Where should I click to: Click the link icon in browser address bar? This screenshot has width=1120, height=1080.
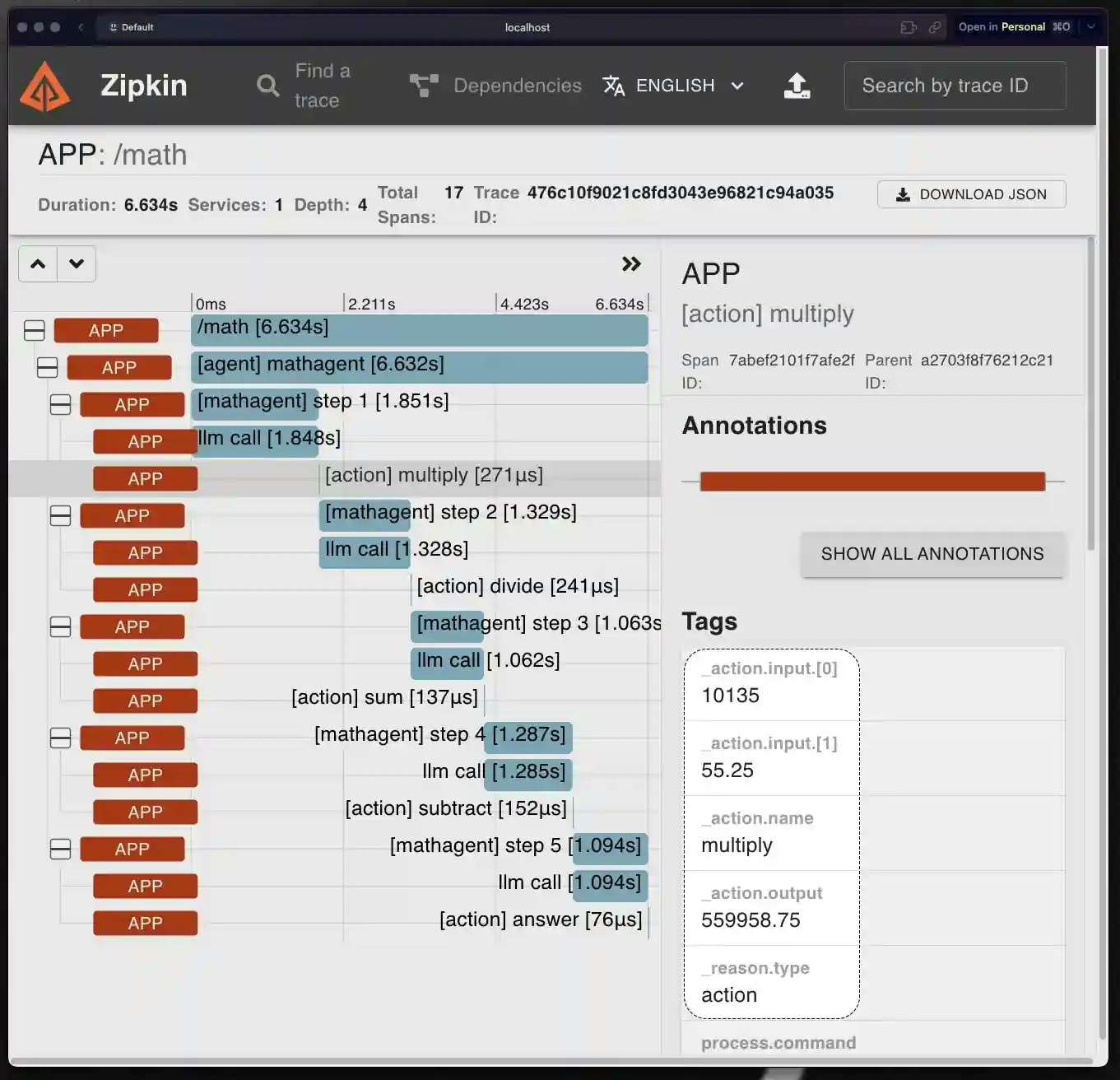[x=935, y=27]
